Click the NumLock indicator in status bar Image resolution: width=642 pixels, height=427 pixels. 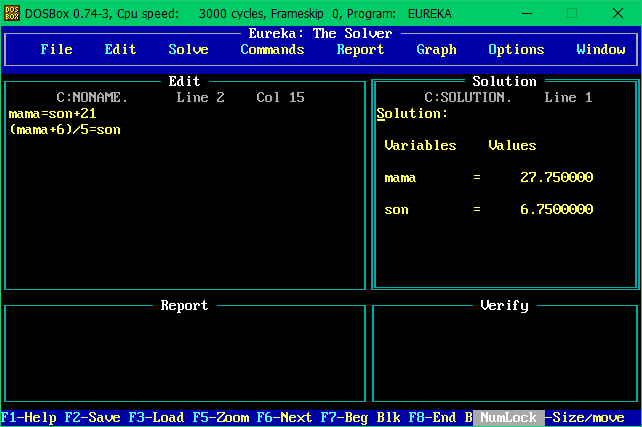point(509,418)
